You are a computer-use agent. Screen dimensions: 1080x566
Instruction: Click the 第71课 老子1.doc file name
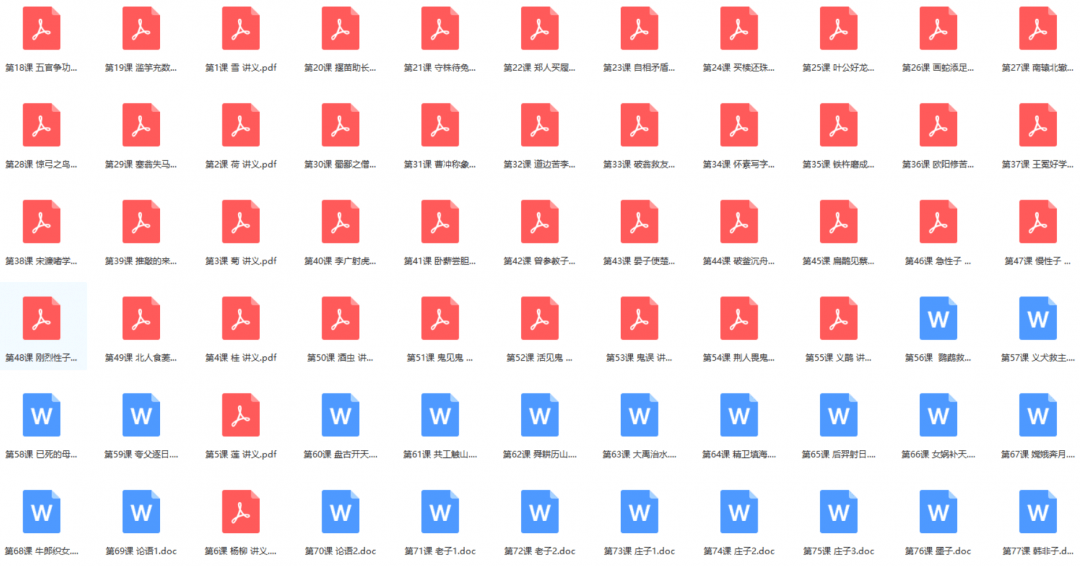click(440, 551)
